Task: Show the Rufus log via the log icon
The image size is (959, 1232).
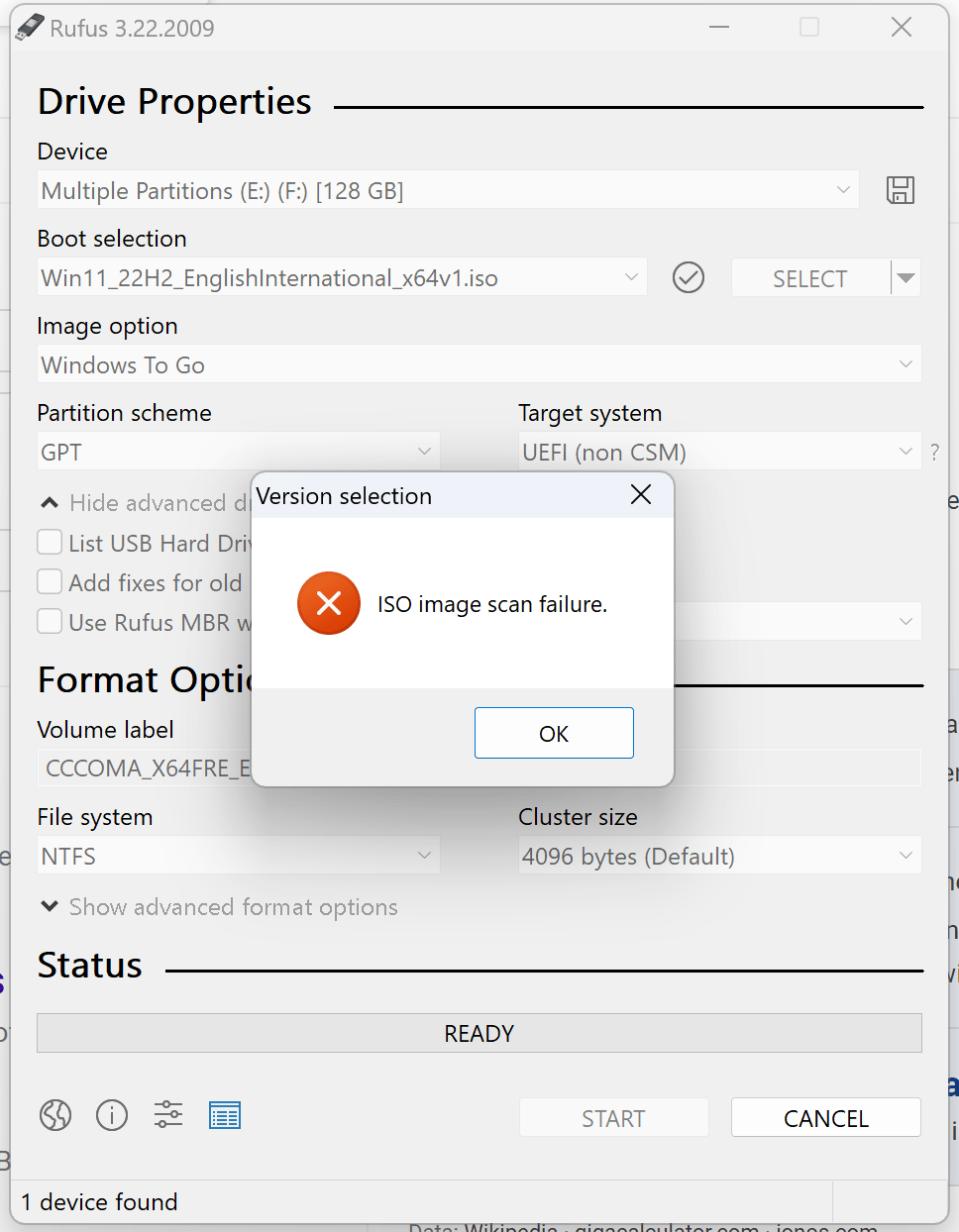Action: [x=225, y=1115]
